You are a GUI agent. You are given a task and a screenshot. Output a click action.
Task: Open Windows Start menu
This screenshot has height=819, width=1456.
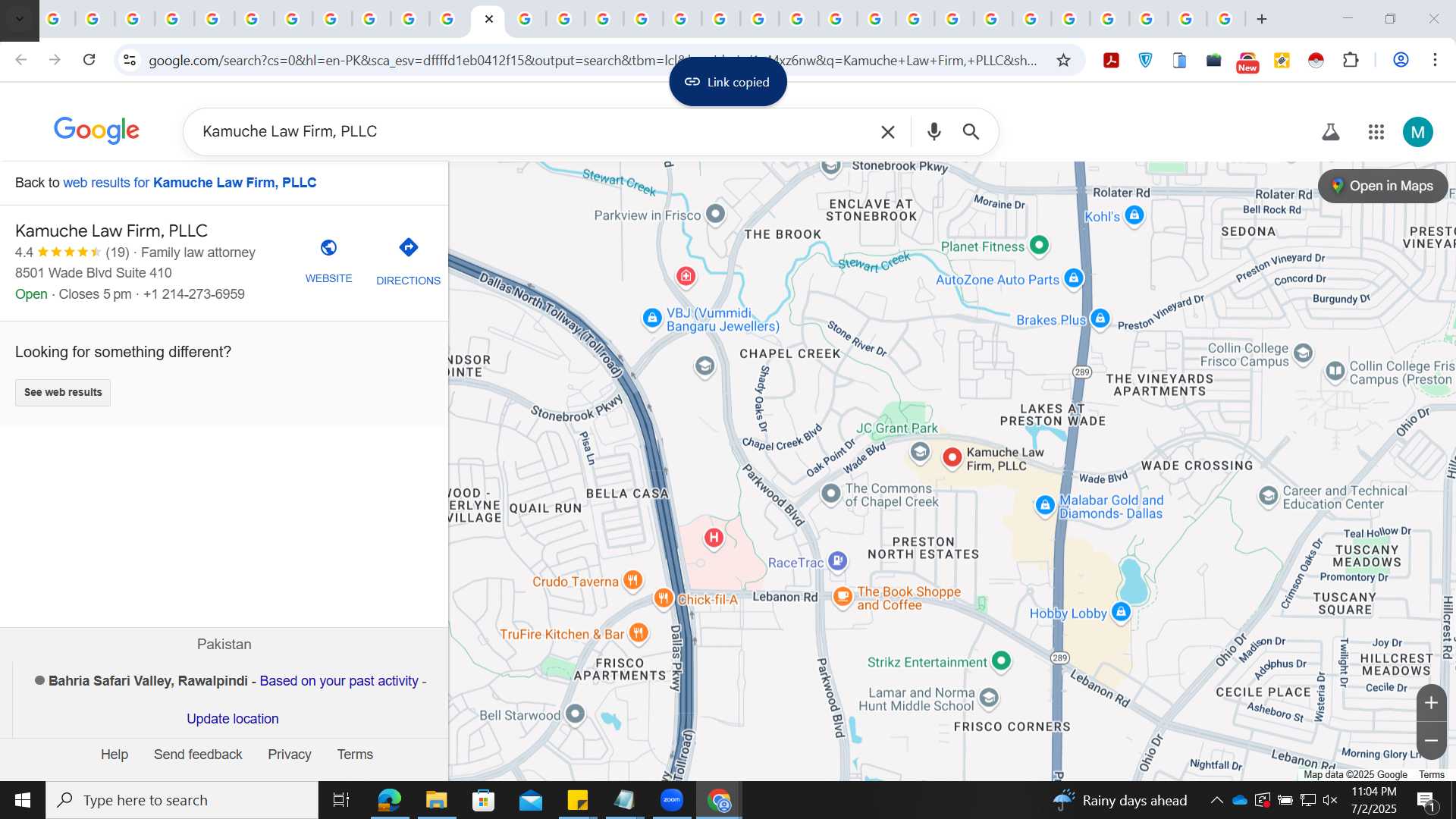point(23,800)
